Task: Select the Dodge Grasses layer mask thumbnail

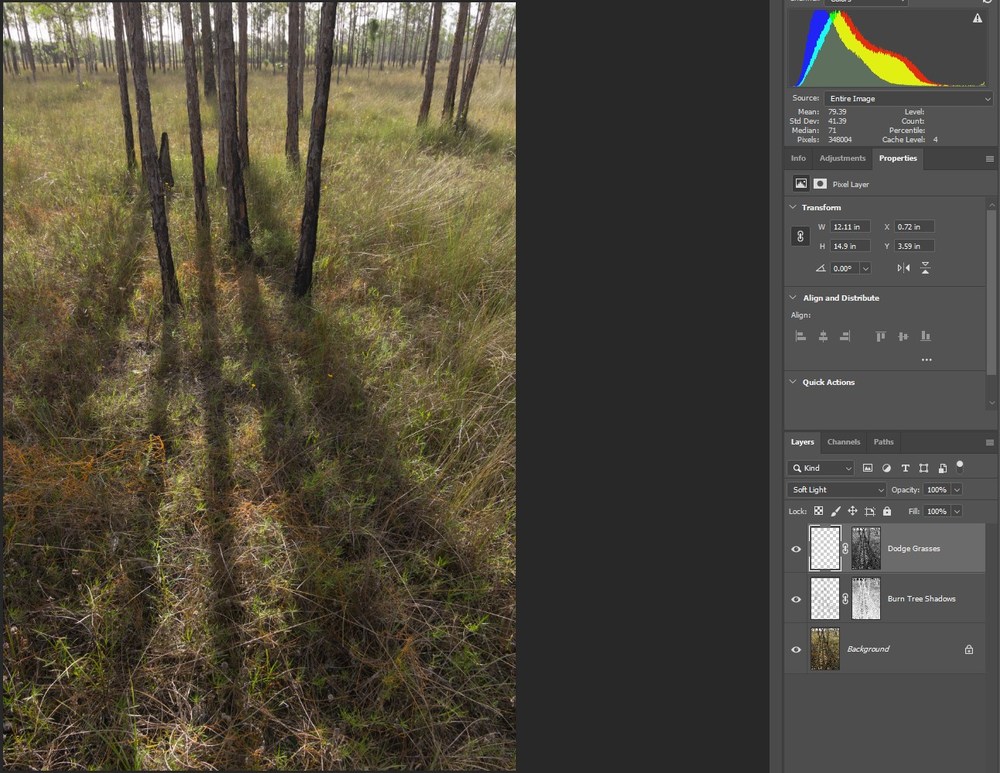Action: (866, 548)
